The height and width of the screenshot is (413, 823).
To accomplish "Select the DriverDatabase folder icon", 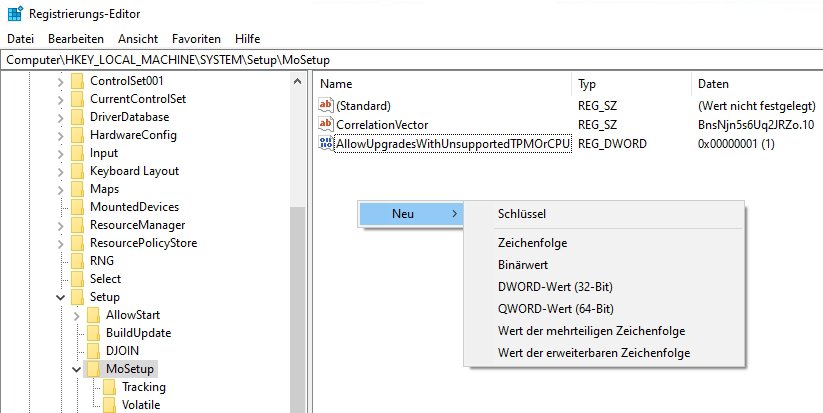I will [x=77, y=117].
